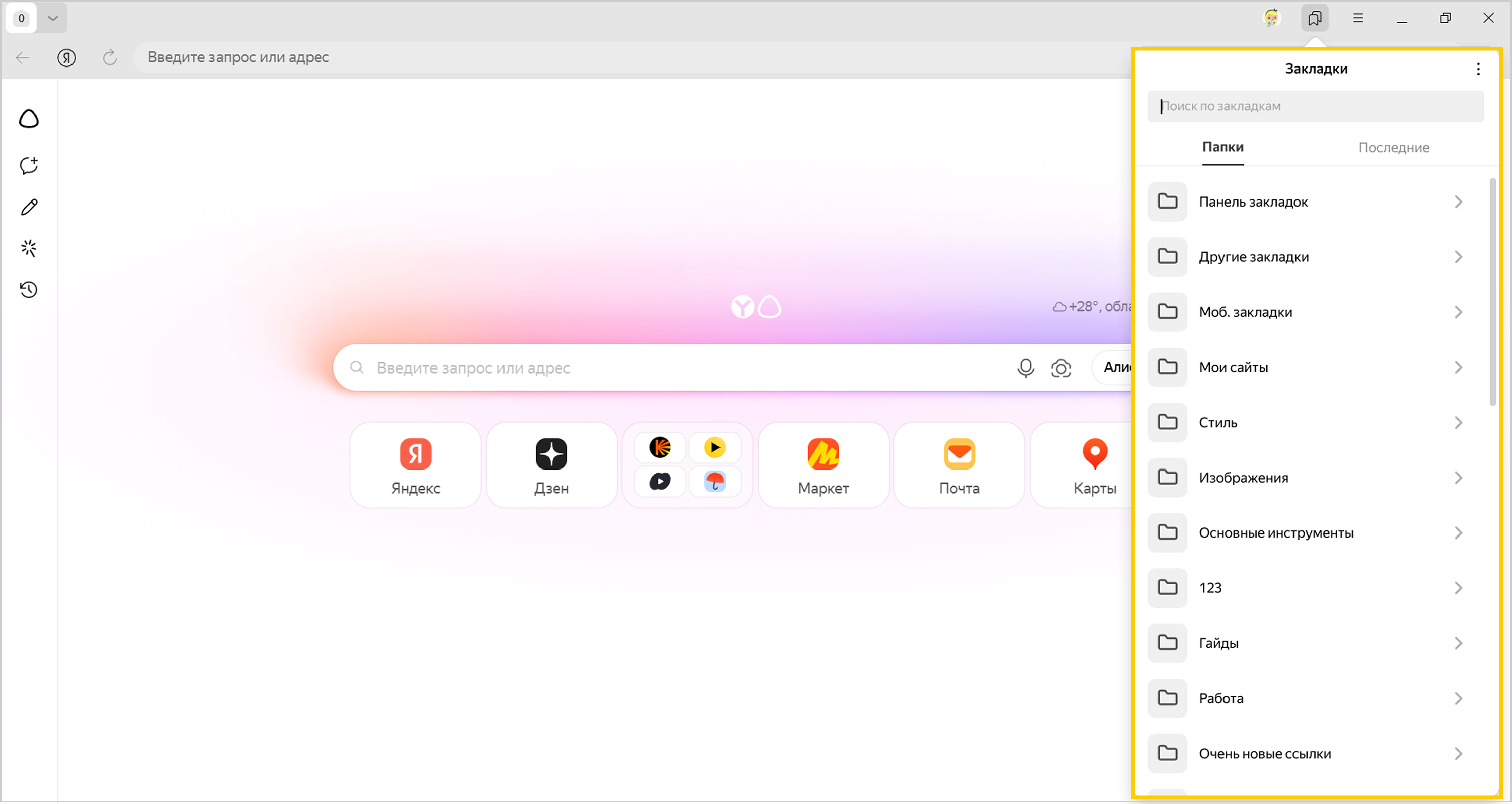Click the folder icon for Другие закладки
The image size is (1512, 804).
click(x=1168, y=257)
